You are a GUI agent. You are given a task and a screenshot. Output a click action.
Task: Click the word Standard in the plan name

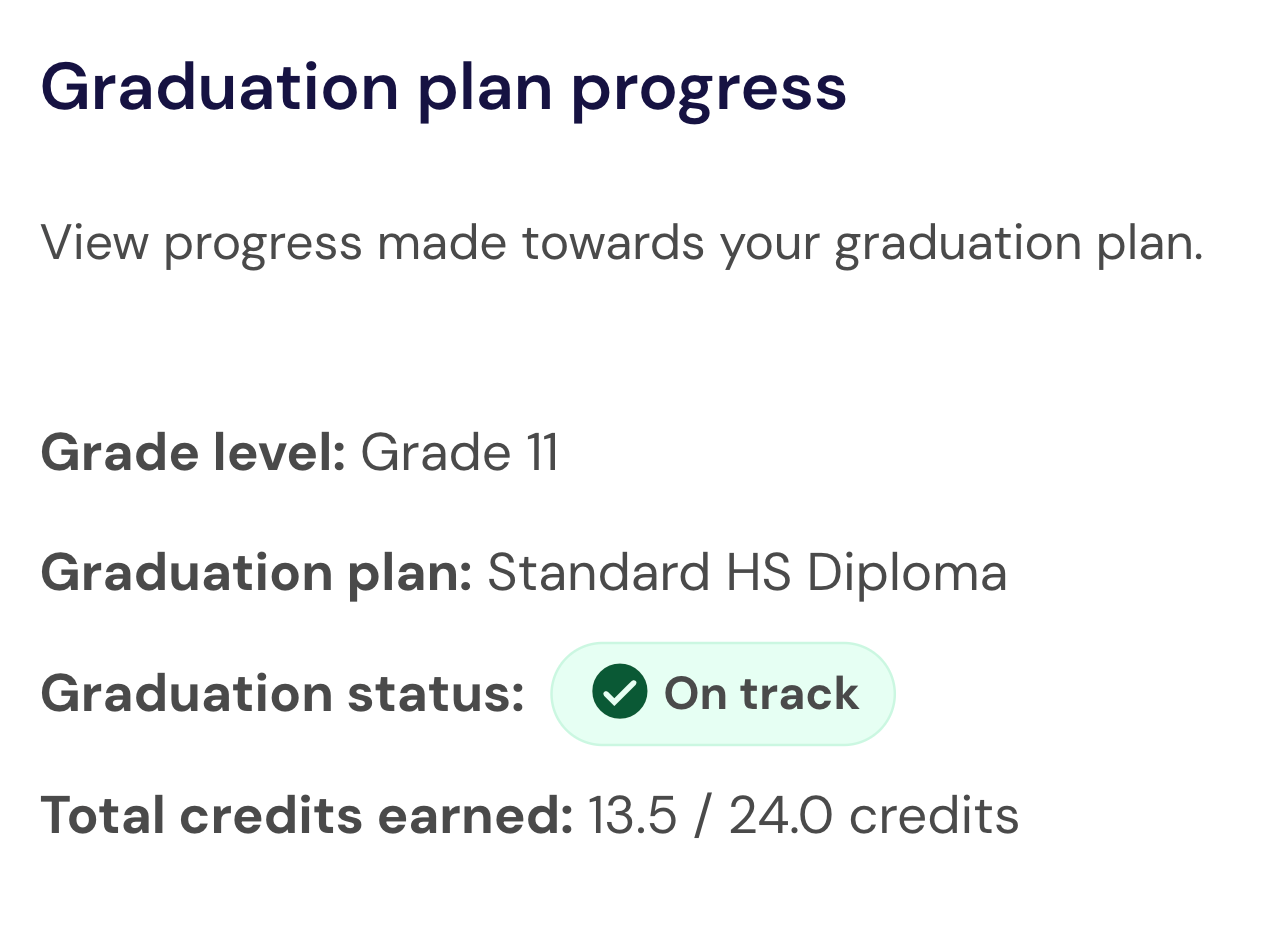(x=597, y=573)
